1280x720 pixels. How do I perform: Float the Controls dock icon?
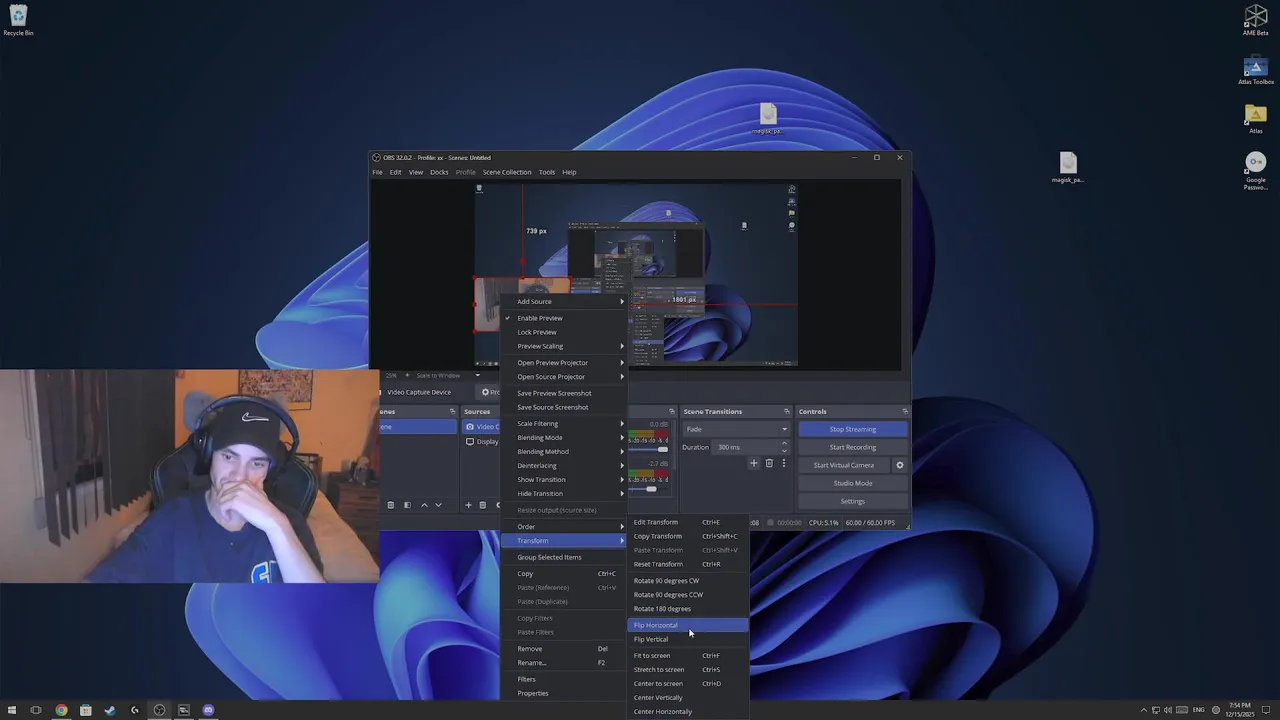click(905, 411)
